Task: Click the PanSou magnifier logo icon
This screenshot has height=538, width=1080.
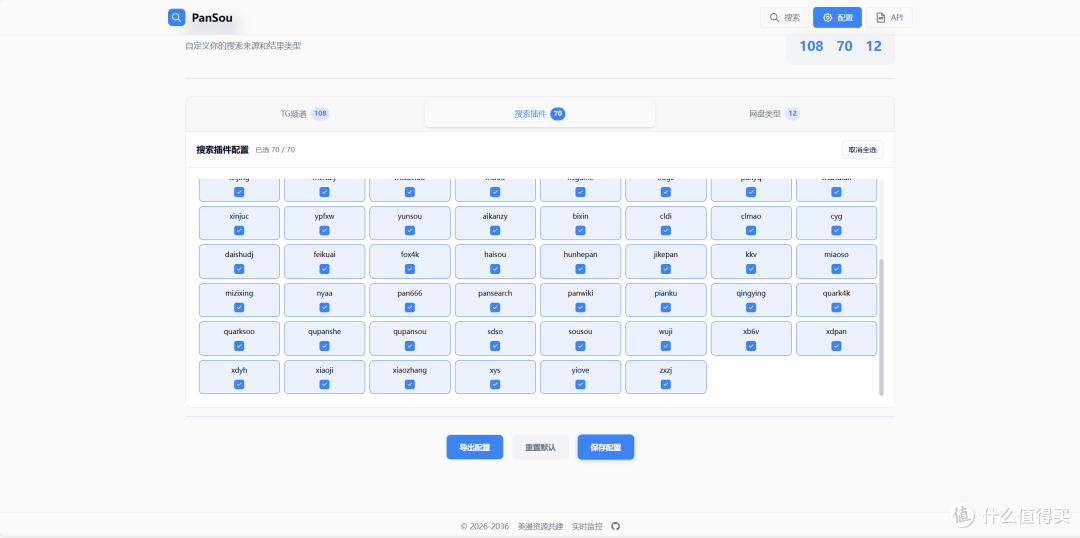Action: pyautogui.click(x=176, y=17)
